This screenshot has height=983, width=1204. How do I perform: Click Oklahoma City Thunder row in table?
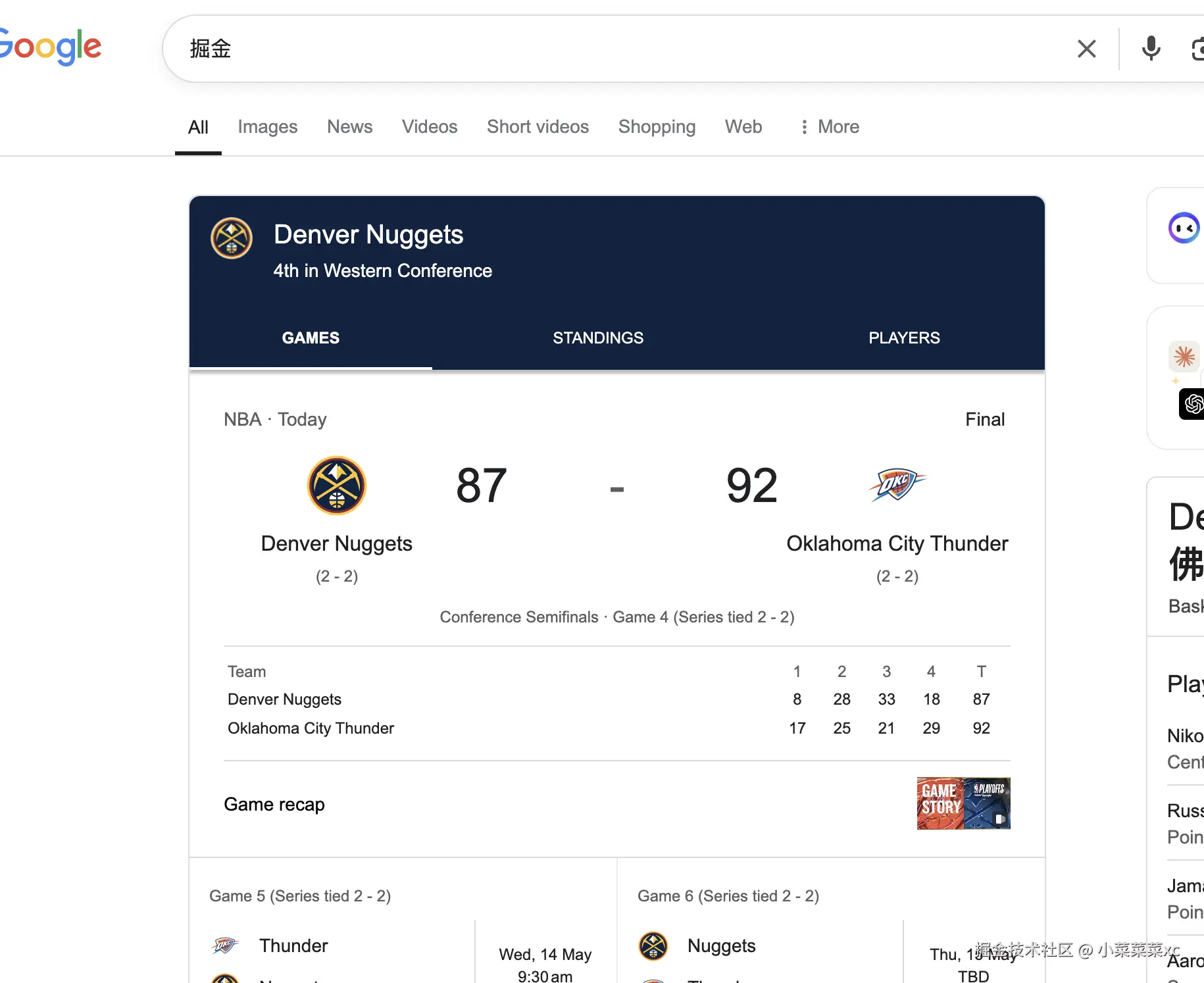tap(617, 728)
